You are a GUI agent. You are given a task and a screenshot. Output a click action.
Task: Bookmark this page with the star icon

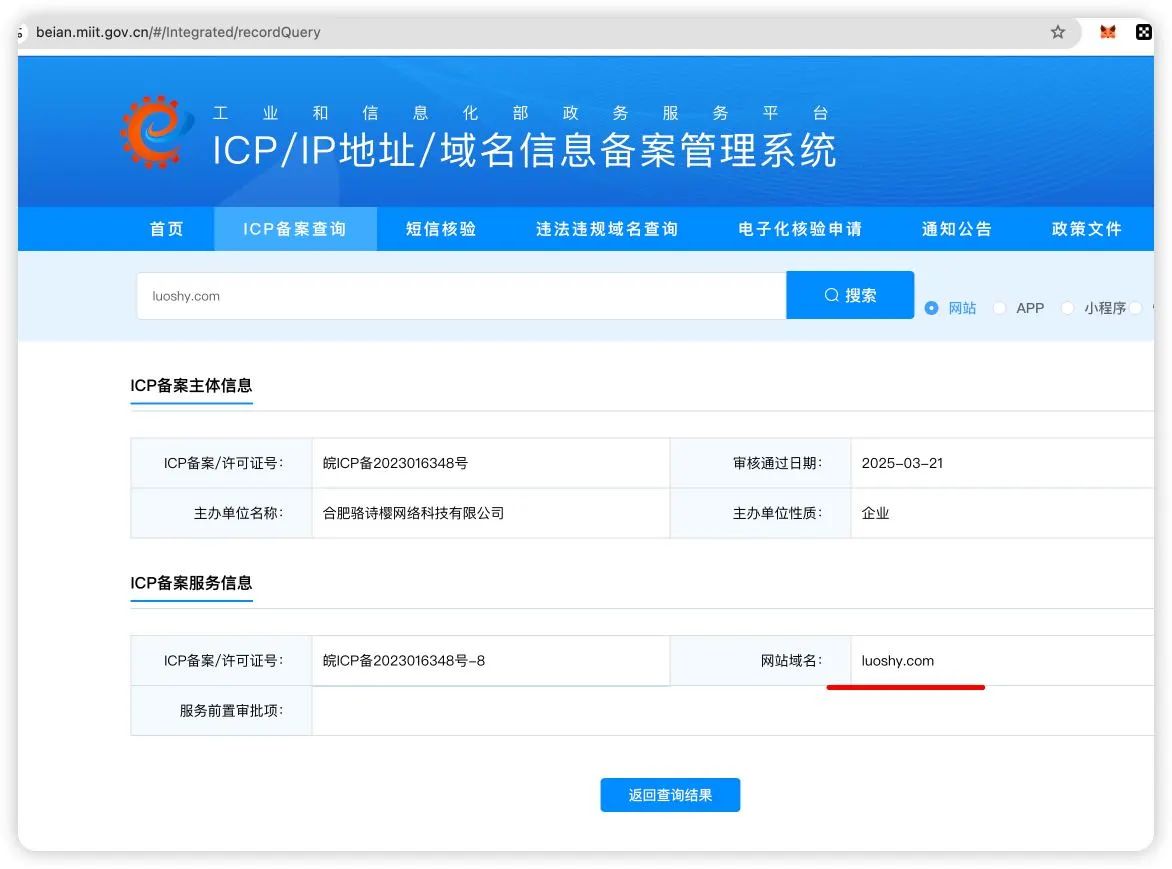pos(1058,32)
